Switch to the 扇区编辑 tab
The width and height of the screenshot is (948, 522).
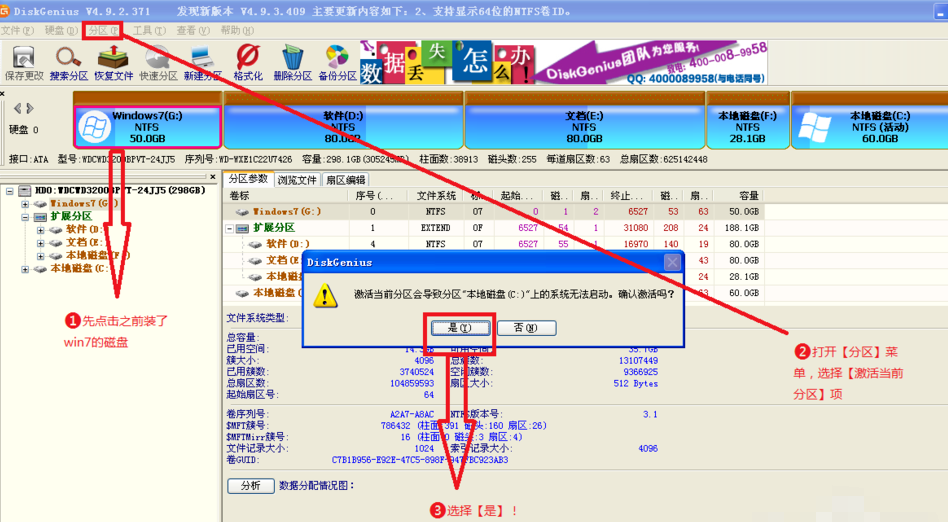pos(345,180)
